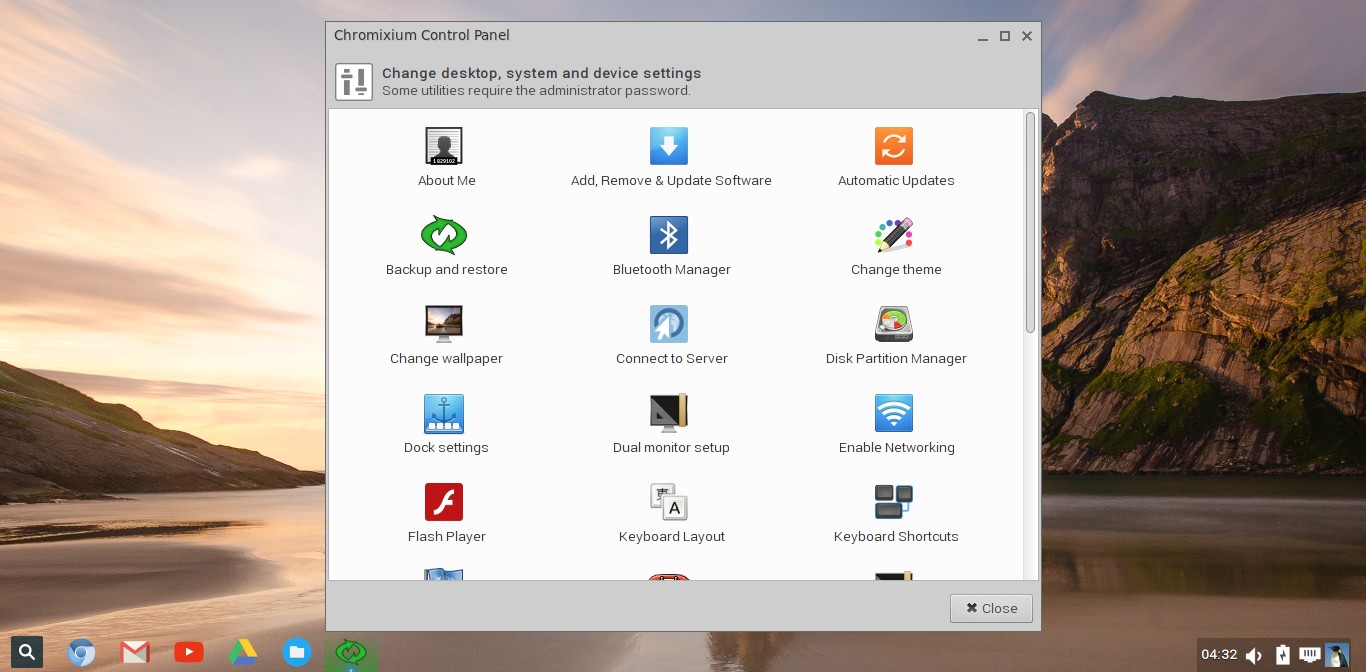Open the Keyboard Shortcuts icon
Image resolution: width=1366 pixels, height=672 pixels.
click(x=894, y=502)
